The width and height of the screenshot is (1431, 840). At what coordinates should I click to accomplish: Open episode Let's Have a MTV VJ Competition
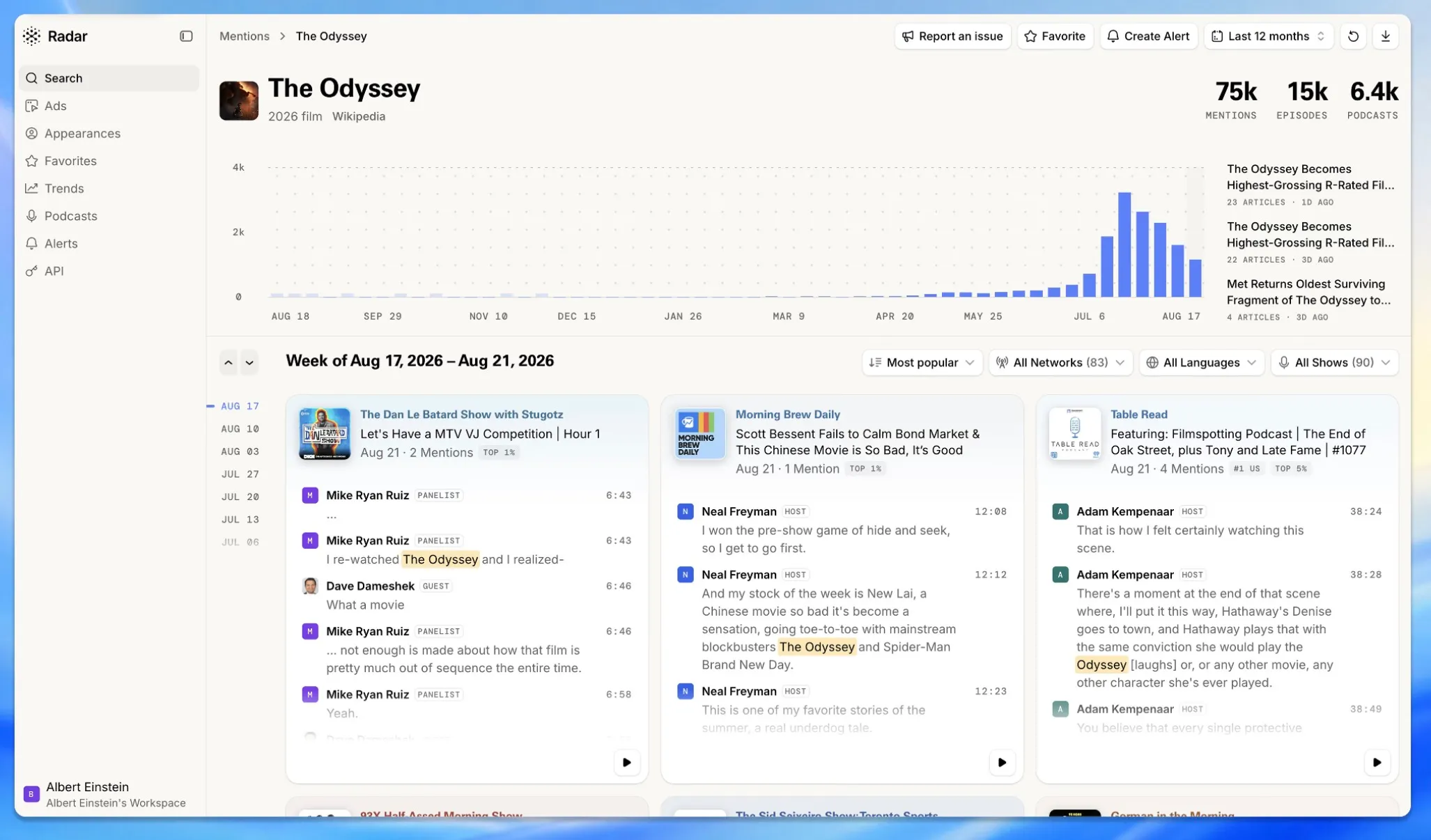point(480,434)
